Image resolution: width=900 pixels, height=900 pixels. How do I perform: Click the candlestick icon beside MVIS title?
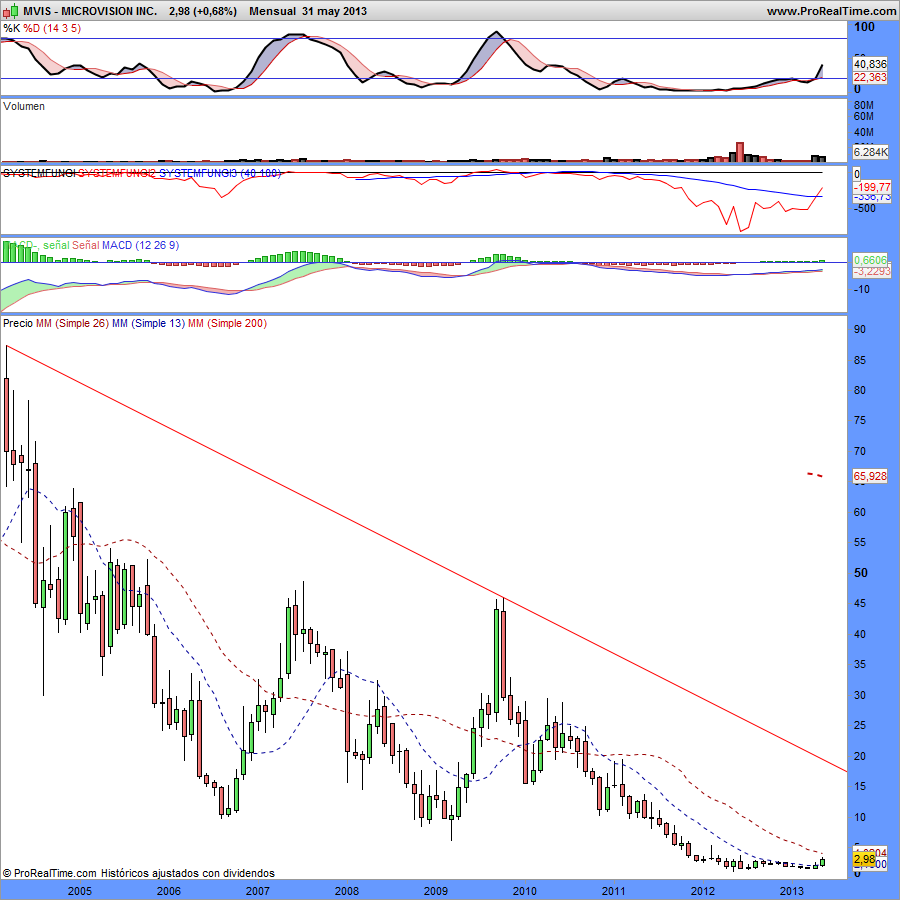pos(11,10)
